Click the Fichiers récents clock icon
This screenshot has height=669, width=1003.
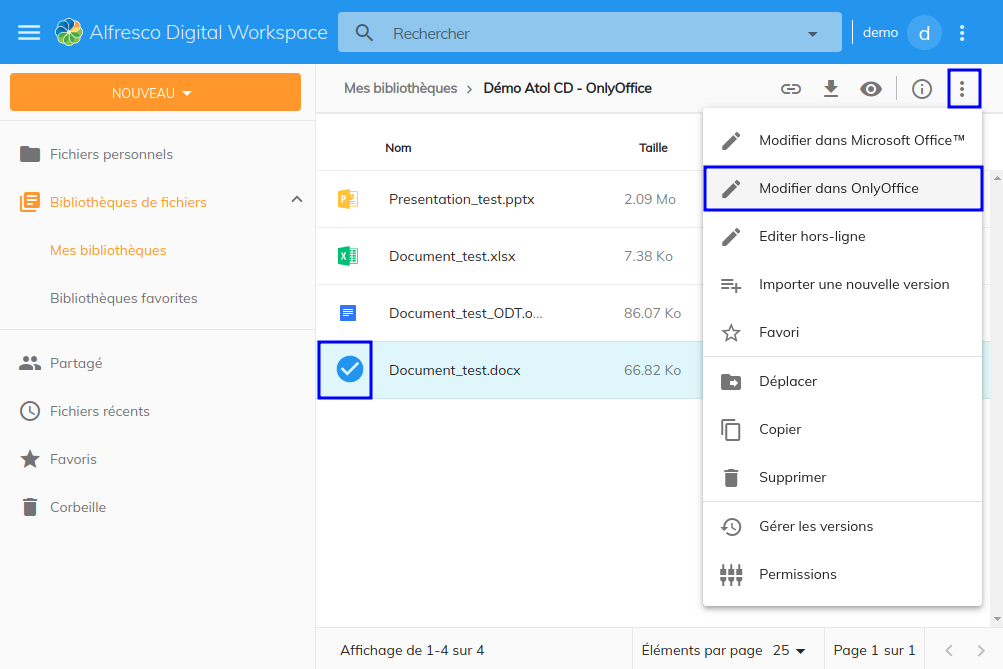point(30,411)
